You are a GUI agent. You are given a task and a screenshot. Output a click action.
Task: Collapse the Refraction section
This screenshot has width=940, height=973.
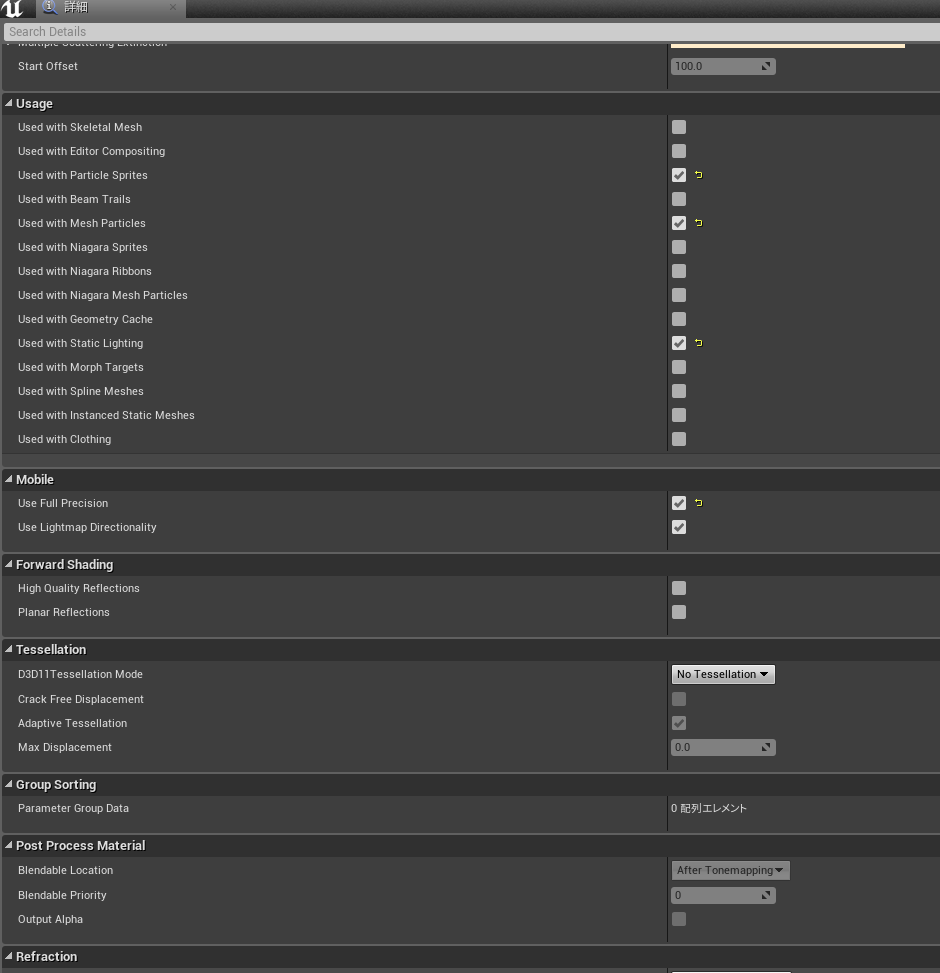[x=9, y=956]
